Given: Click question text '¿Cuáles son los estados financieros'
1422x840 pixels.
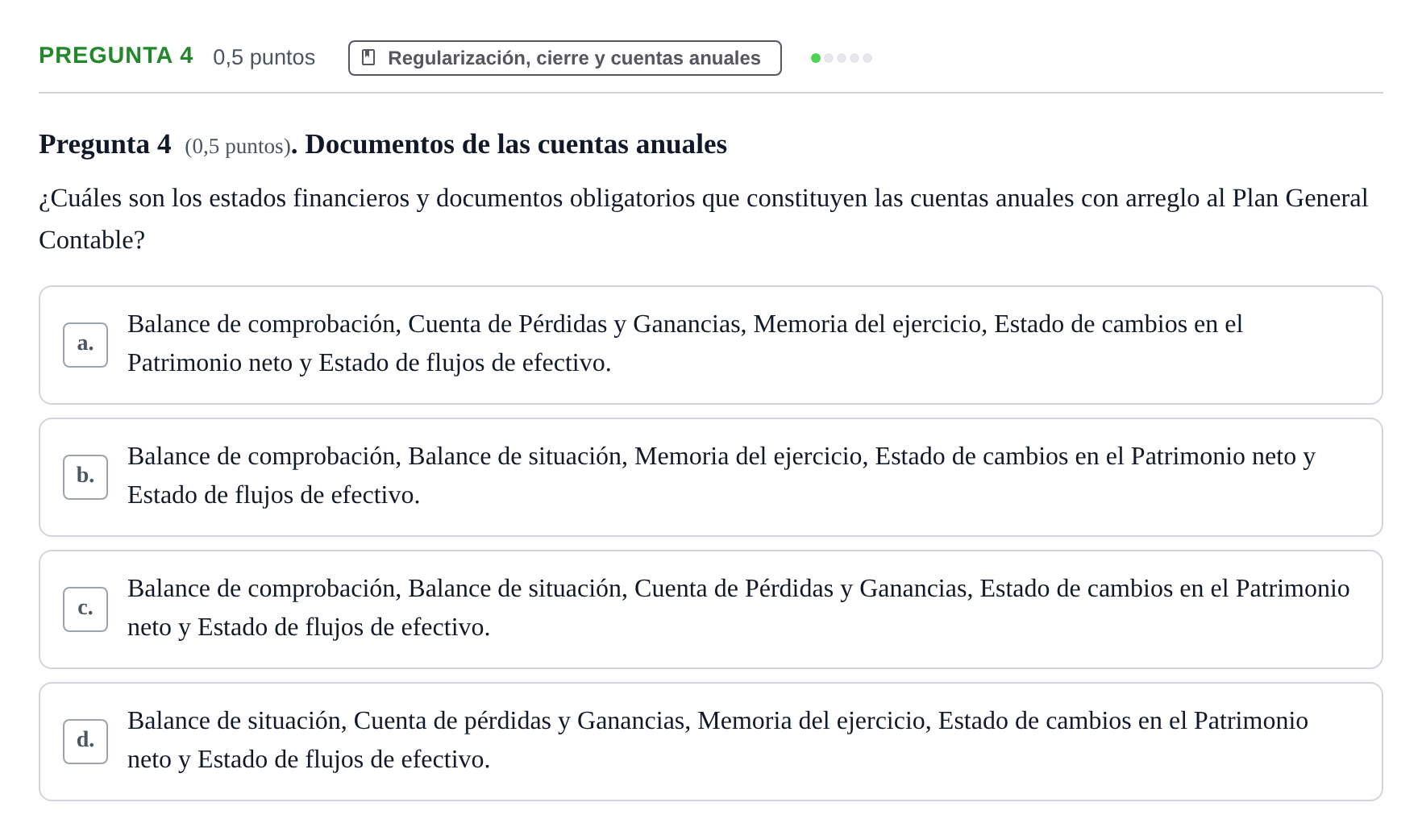Looking at the screenshot, I should [x=703, y=219].
